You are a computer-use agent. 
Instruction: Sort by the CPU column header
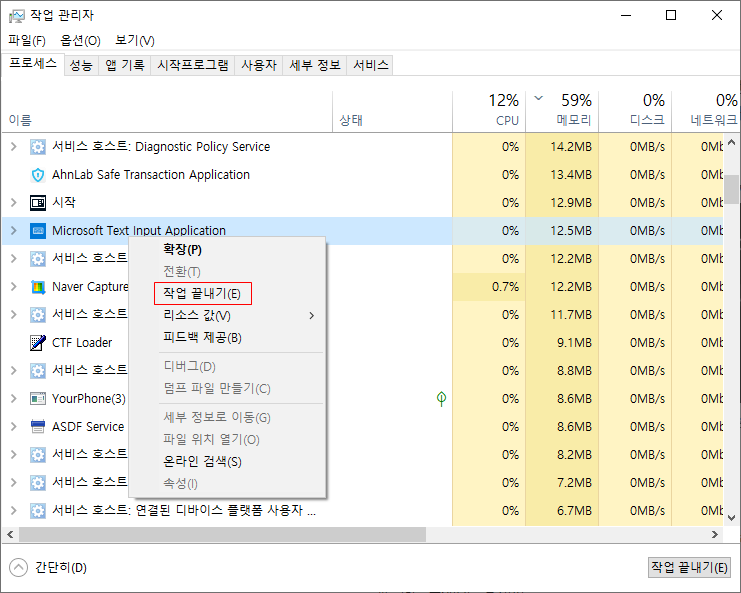tap(489, 112)
